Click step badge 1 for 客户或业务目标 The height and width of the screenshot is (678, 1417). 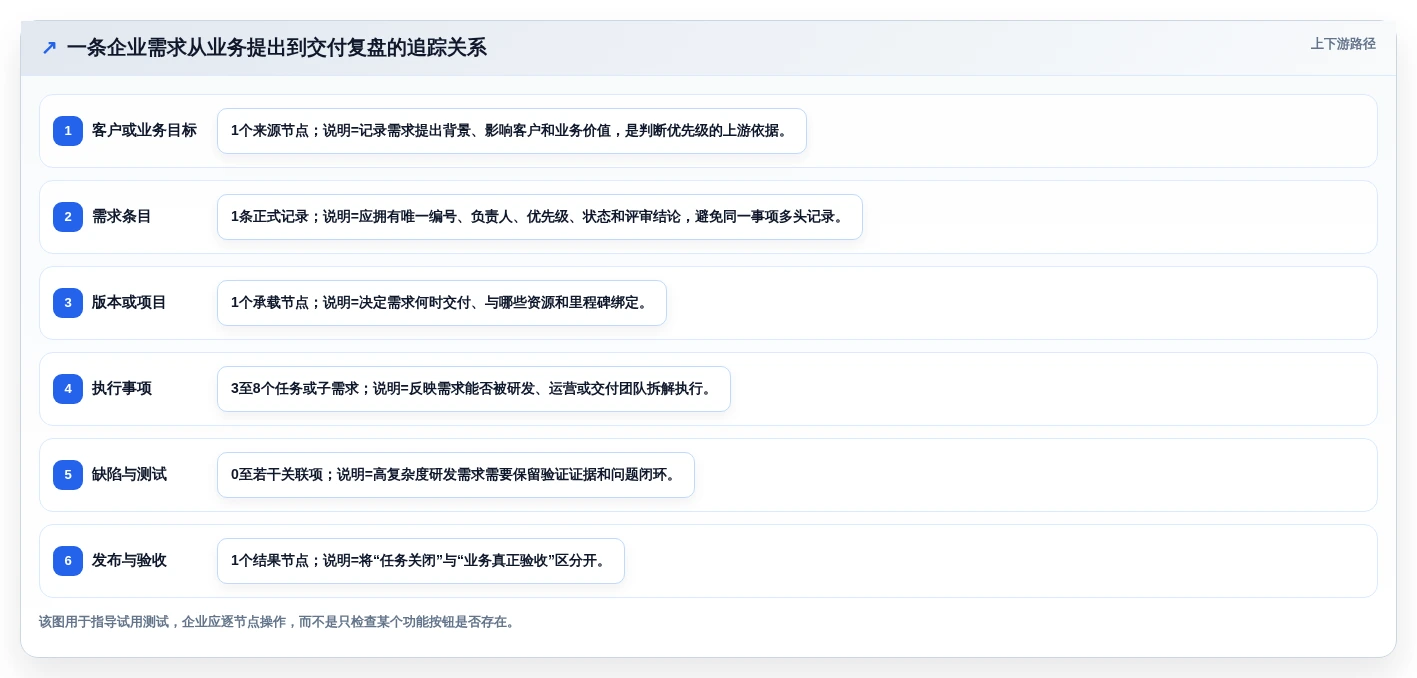pos(68,131)
